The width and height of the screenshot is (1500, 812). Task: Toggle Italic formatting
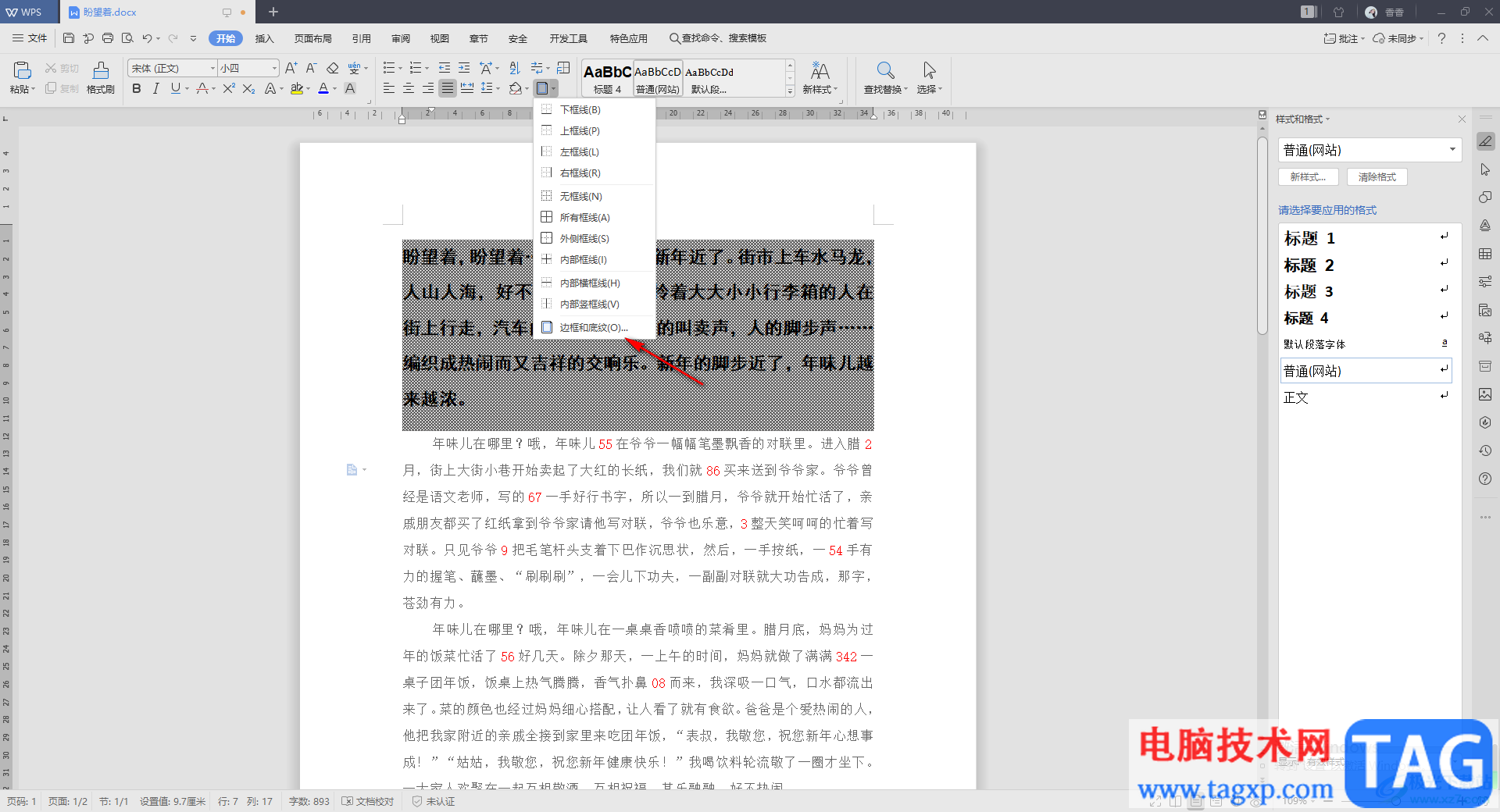[x=155, y=88]
